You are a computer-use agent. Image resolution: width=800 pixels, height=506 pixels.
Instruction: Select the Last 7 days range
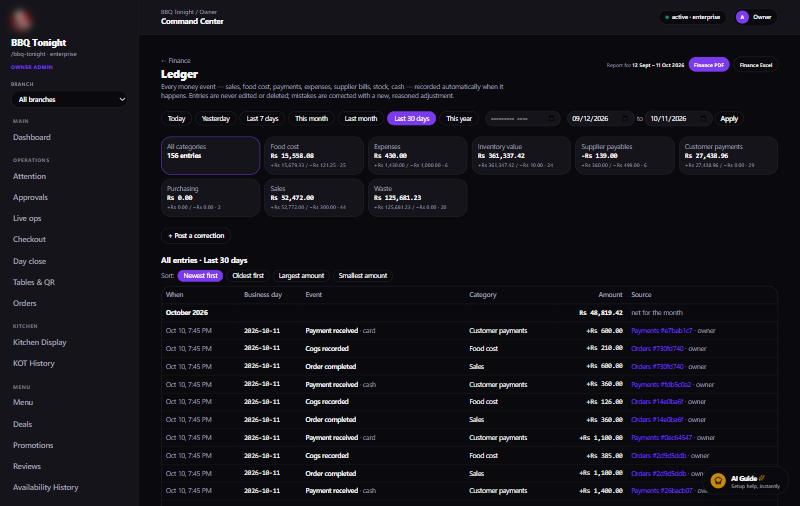pyautogui.click(x=262, y=118)
